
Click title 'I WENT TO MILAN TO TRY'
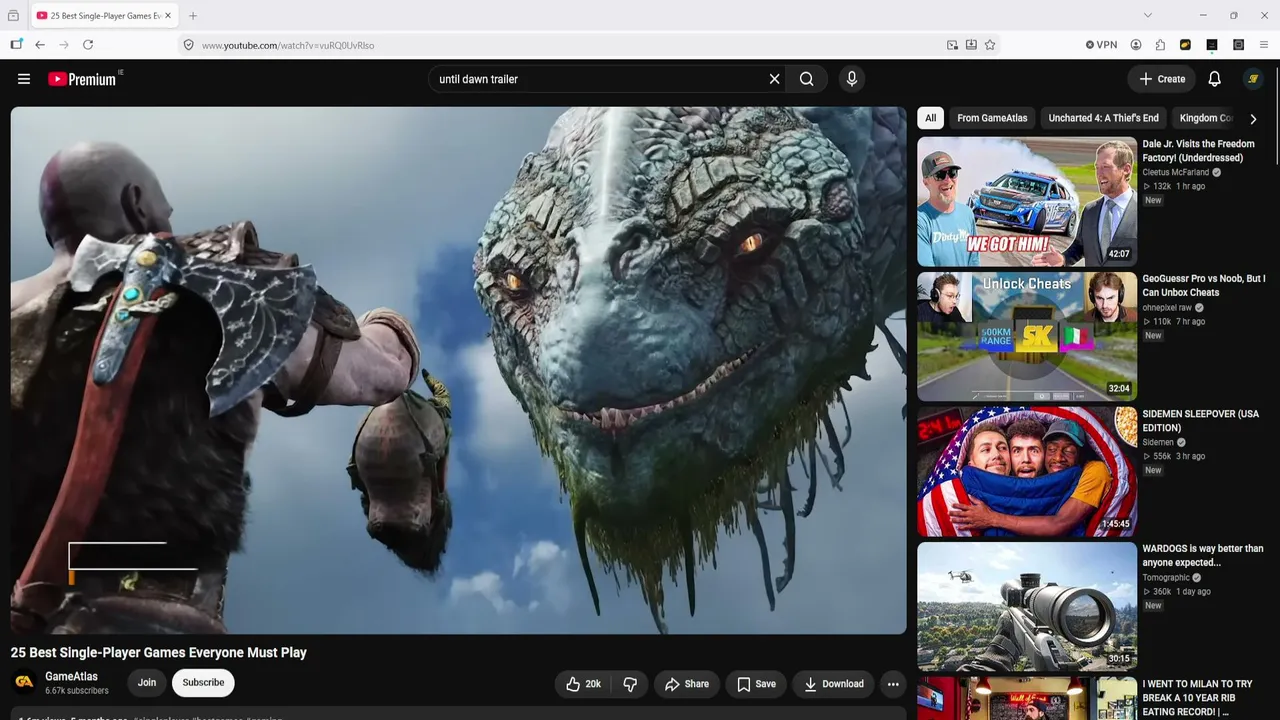pos(1198,698)
